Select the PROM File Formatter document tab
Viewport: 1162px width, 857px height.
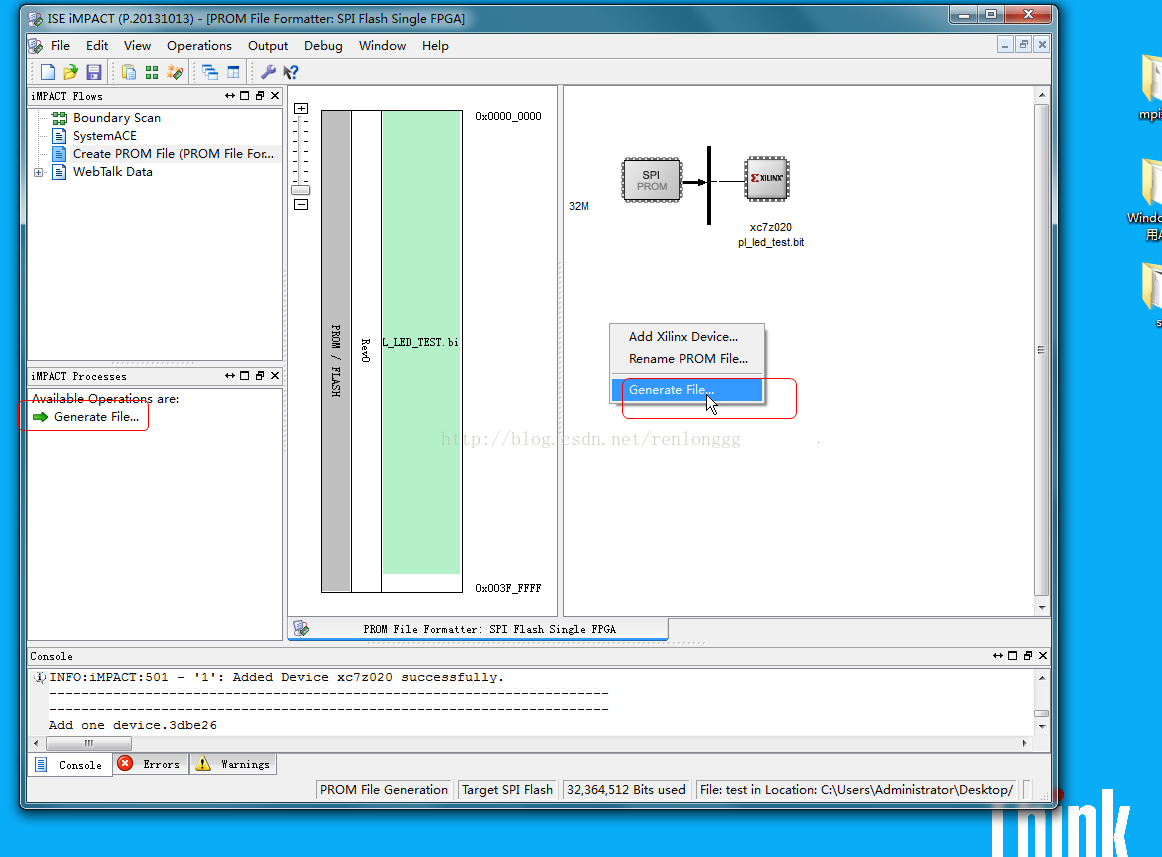tap(478, 629)
